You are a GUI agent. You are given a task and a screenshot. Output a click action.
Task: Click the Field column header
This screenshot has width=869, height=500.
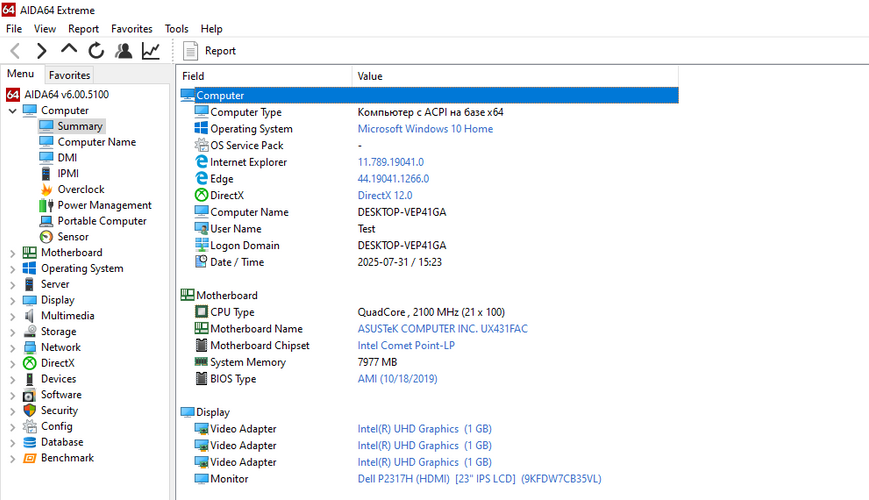pyautogui.click(x=265, y=76)
